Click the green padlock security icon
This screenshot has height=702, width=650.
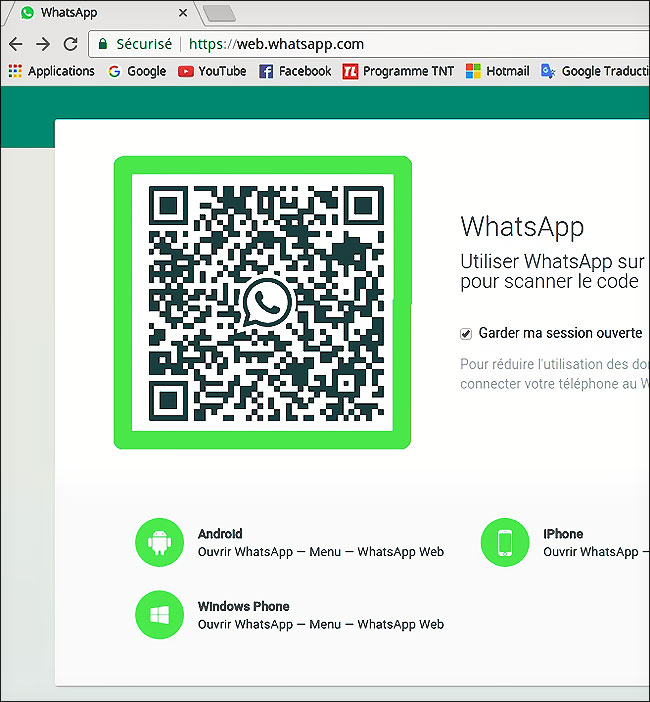click(x=103, y=44)
